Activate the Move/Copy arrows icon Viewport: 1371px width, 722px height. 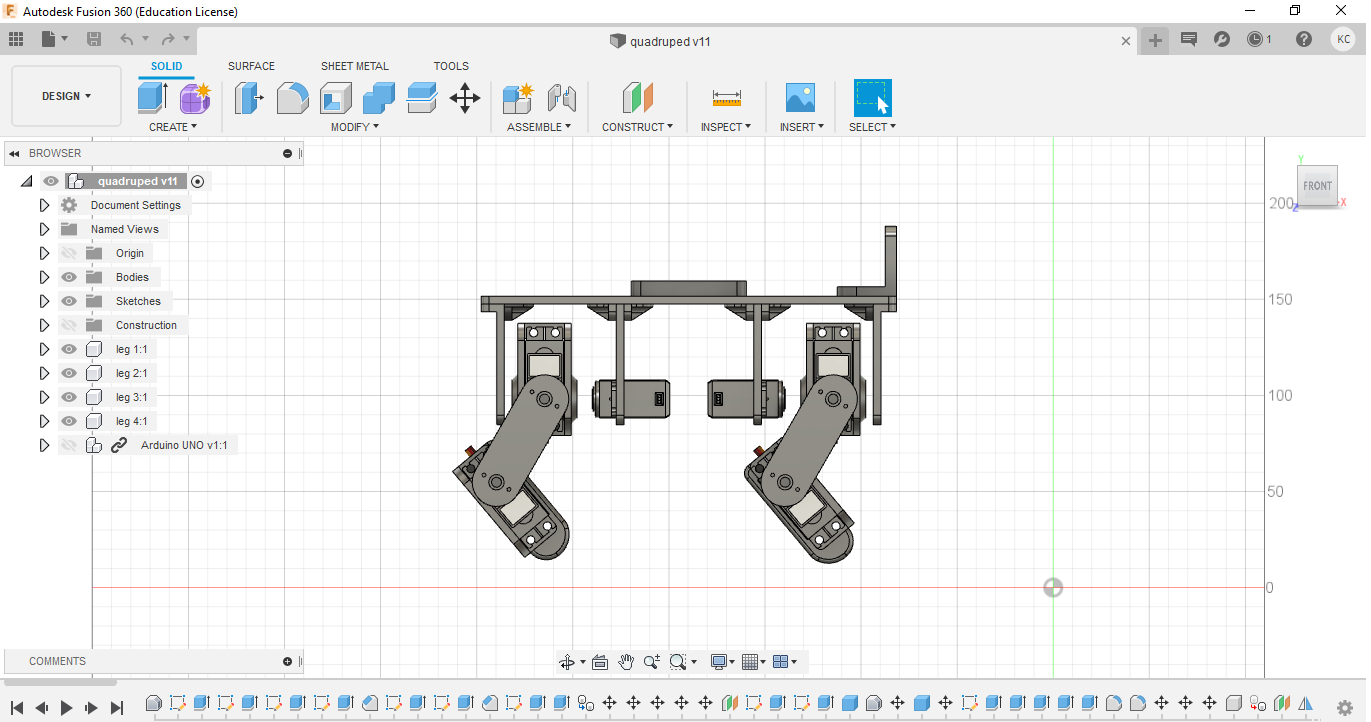point(465,98)
